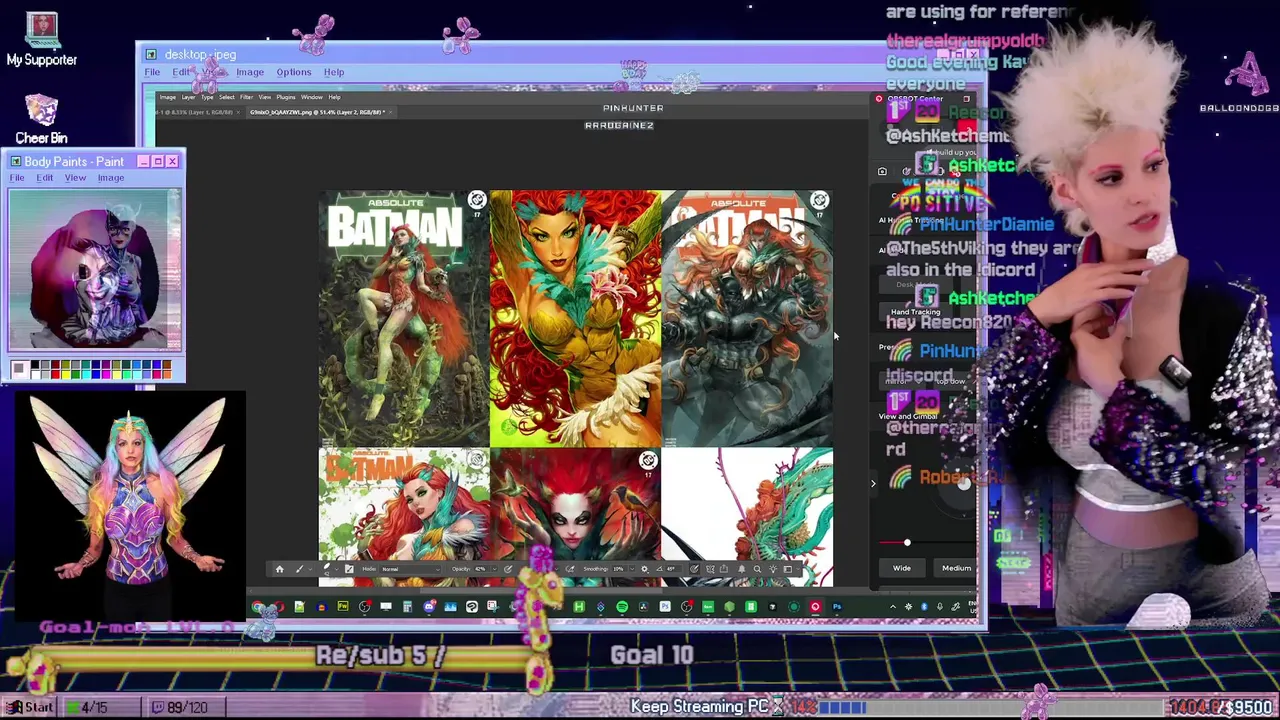Open rightmost Photoshop Ps taskbar icon
This screenshot has height=720, width=1280.
pyautogui.click(x=837, y=607)
